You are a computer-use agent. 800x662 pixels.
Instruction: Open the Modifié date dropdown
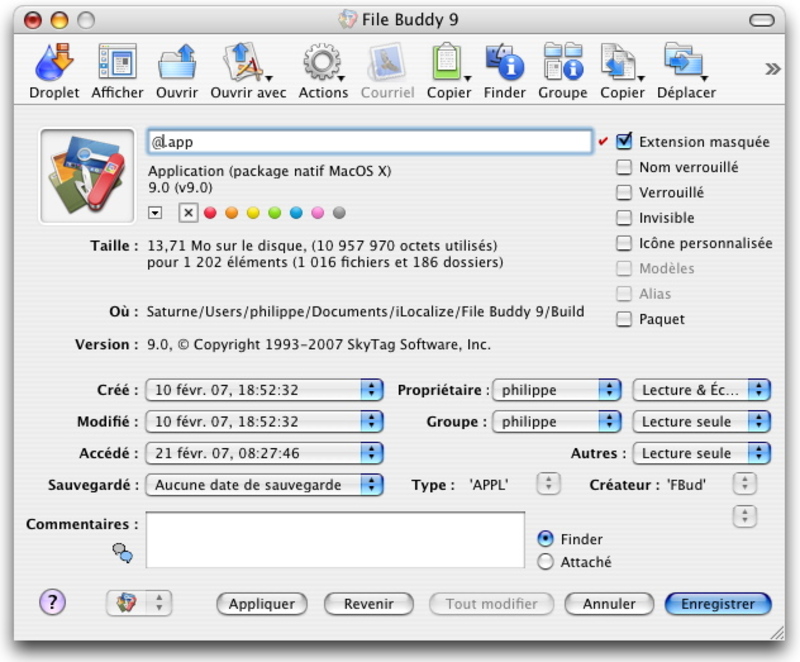click(264, 422)
